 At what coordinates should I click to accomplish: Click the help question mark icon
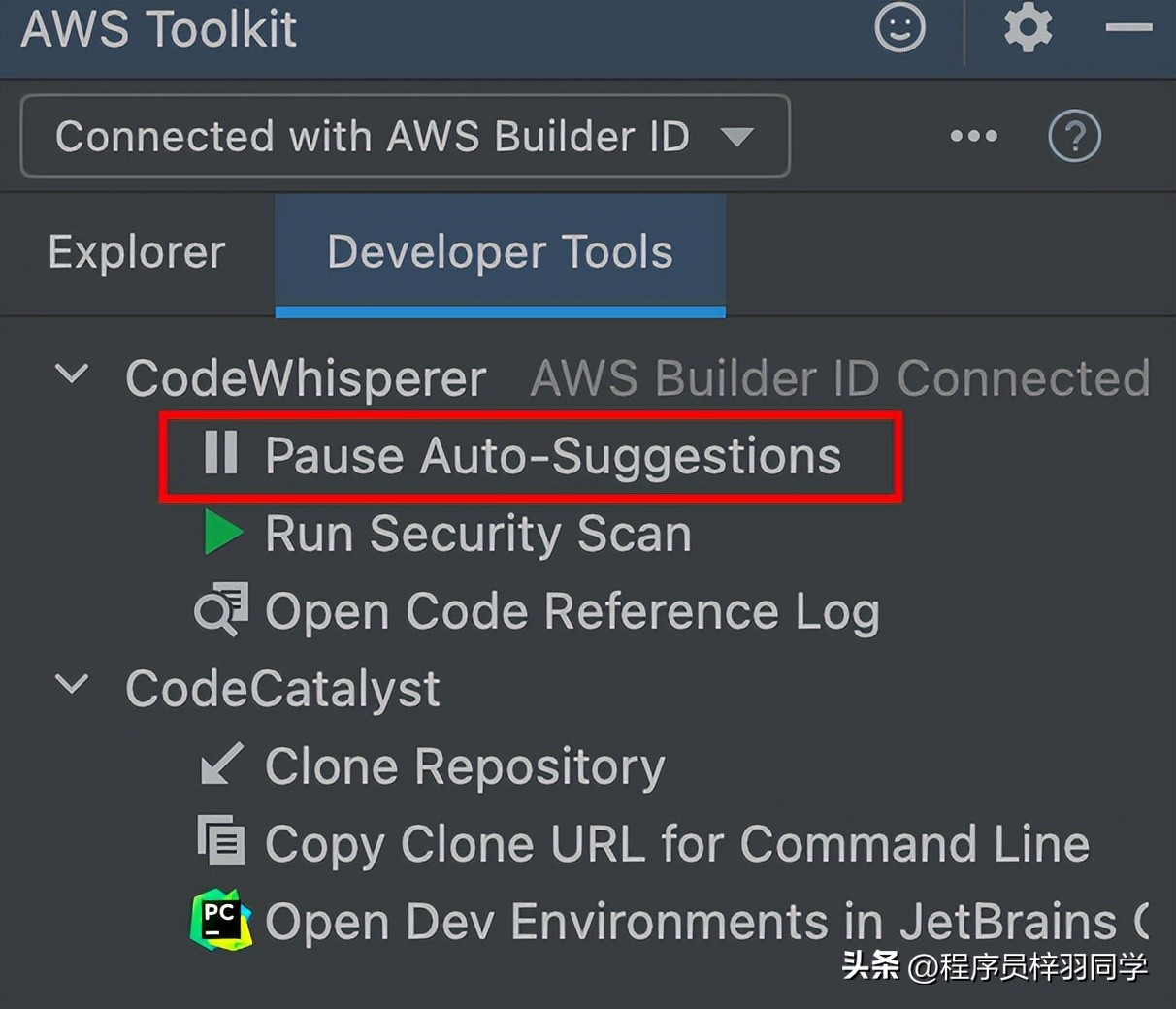(1074, 136)
